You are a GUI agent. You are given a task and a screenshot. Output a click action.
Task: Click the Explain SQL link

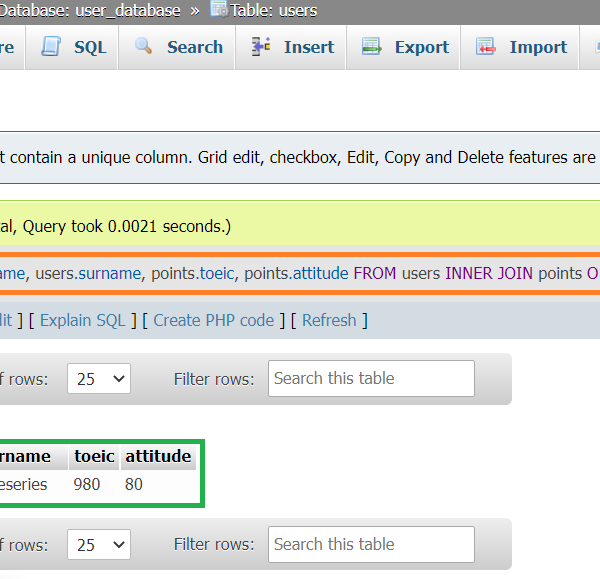pyautogui.click(x=82, y=320)
